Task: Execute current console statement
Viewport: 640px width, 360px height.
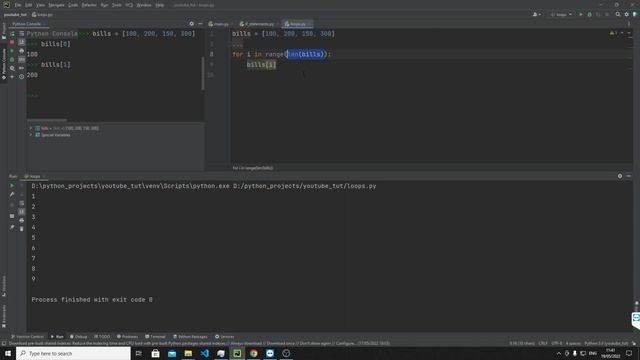Action: click(x=12, y=51)
